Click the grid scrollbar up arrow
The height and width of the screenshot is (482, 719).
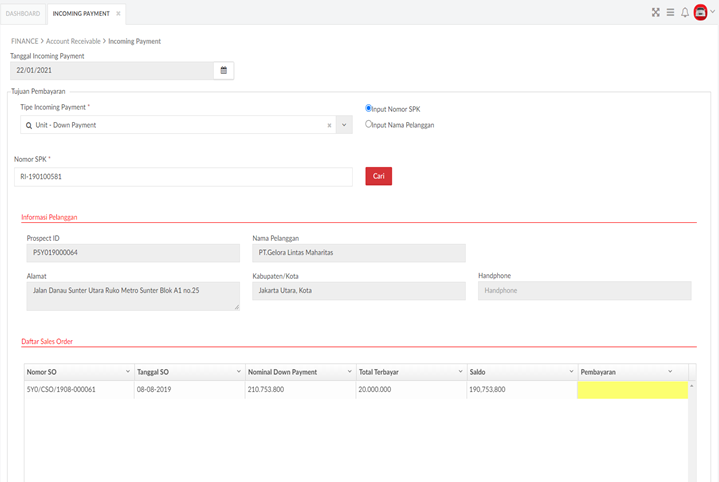(x=691, y=386)
